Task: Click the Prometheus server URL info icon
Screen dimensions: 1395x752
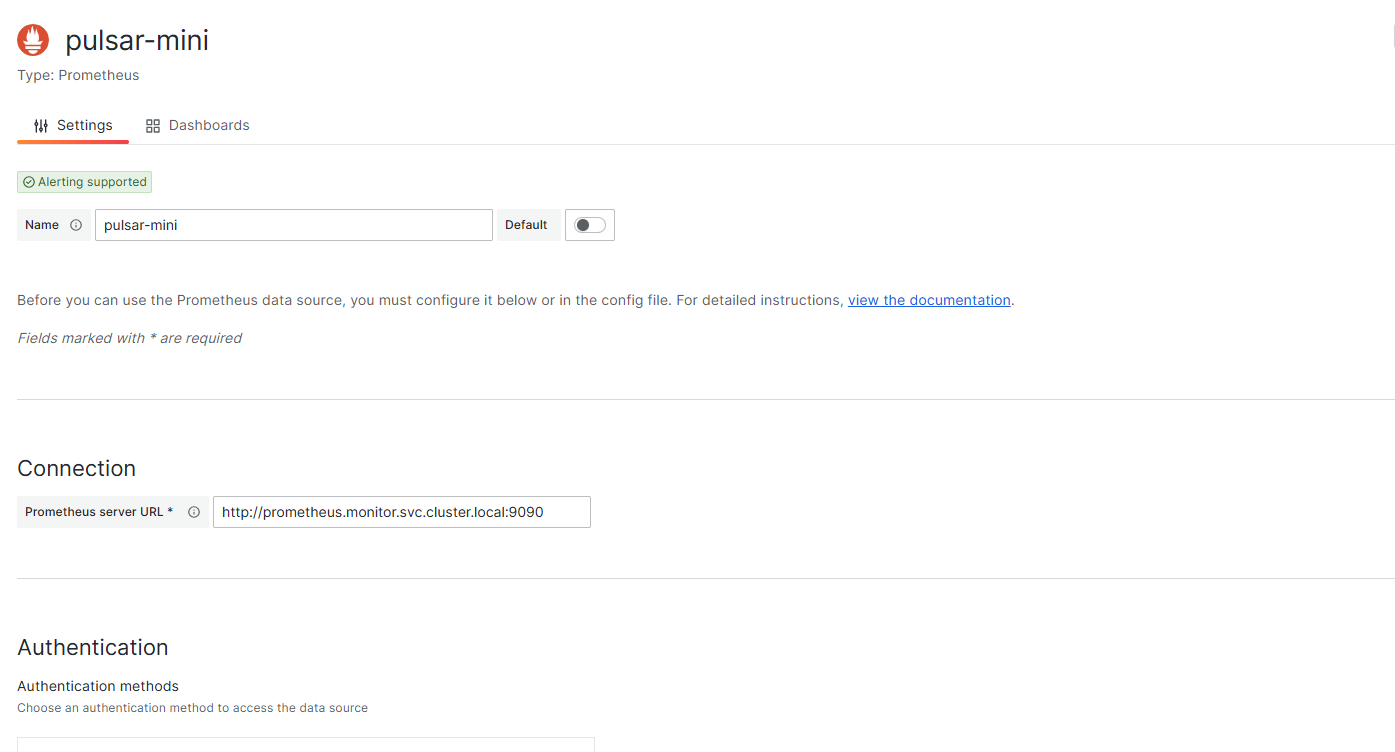Action: (194, 512)
